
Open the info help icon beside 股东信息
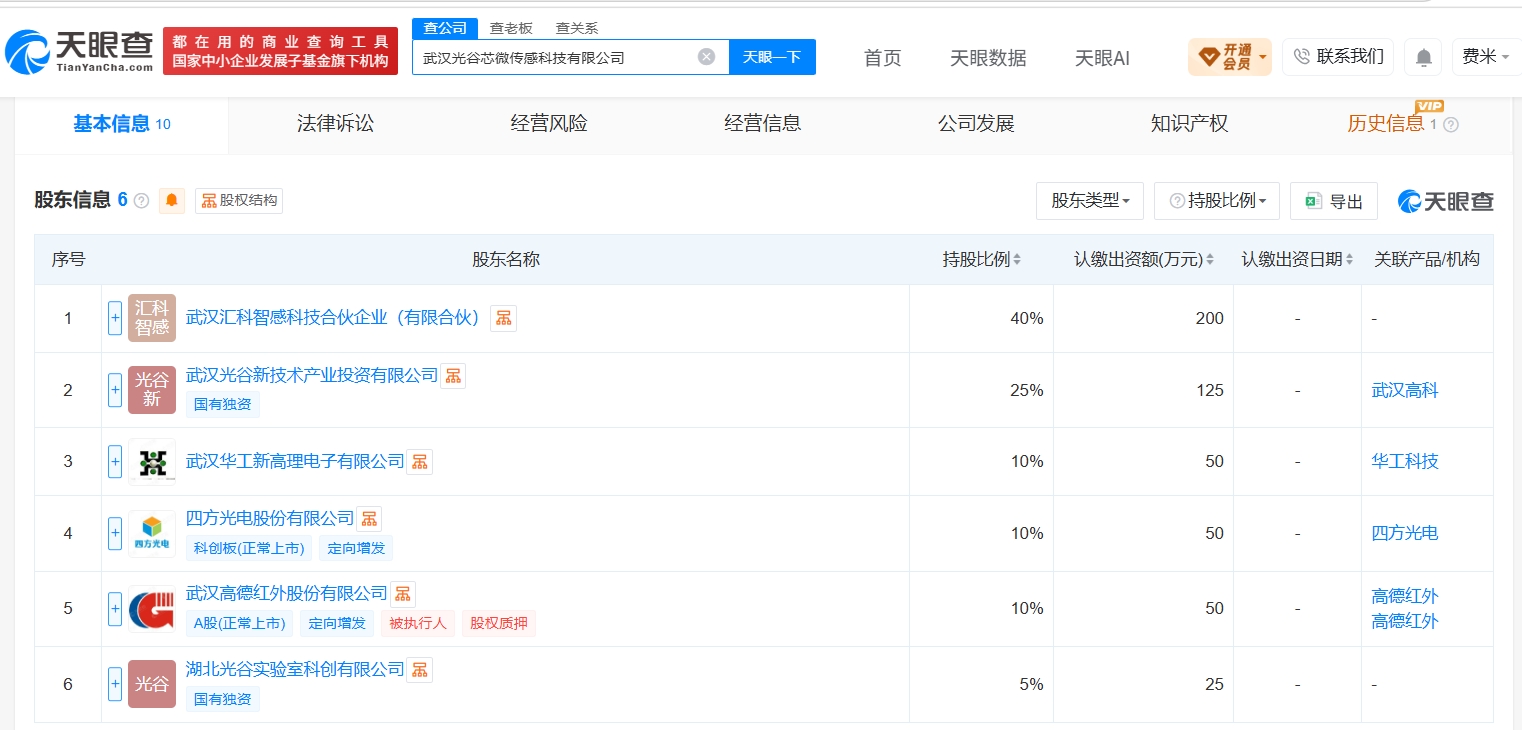coord(142,201)
